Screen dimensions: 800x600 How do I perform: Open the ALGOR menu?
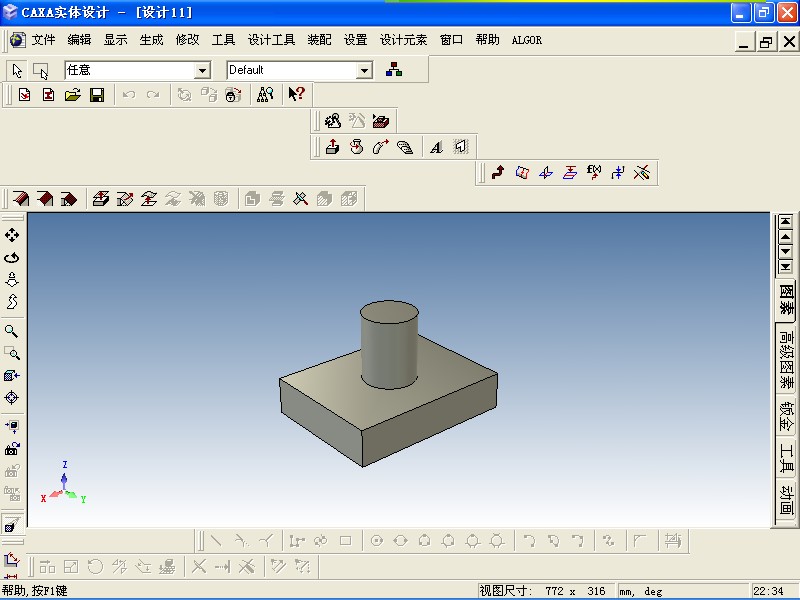(x=527, y=40)
